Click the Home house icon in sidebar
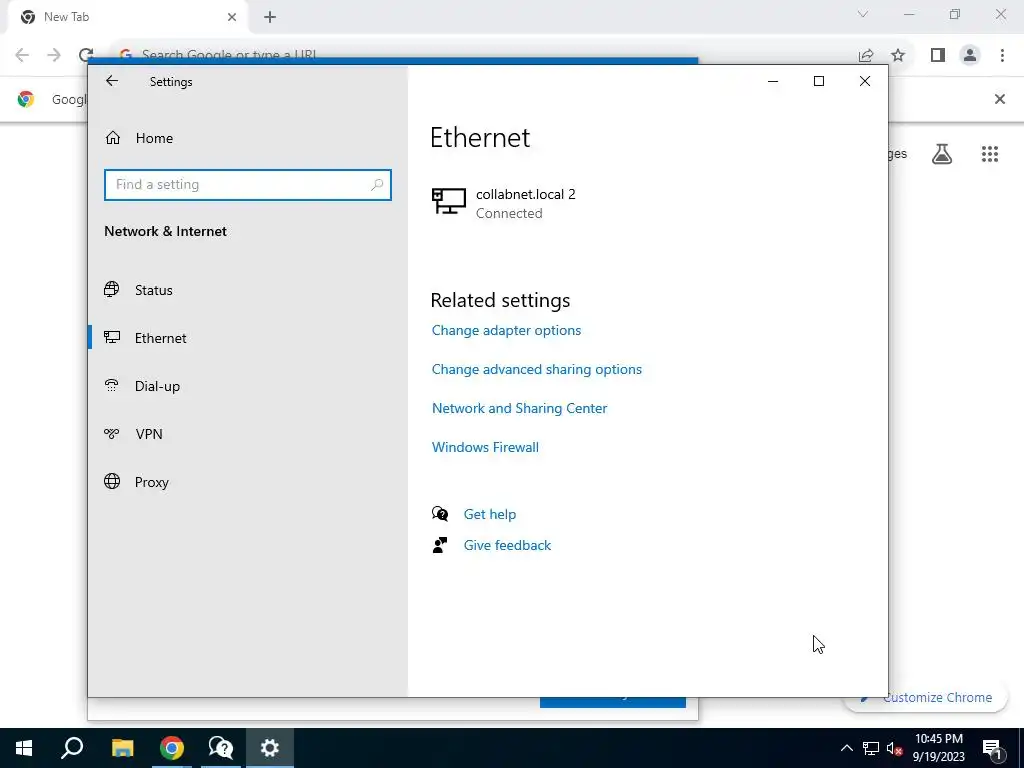This screenshot has width=1024, height=768. [x=113, y=138]
